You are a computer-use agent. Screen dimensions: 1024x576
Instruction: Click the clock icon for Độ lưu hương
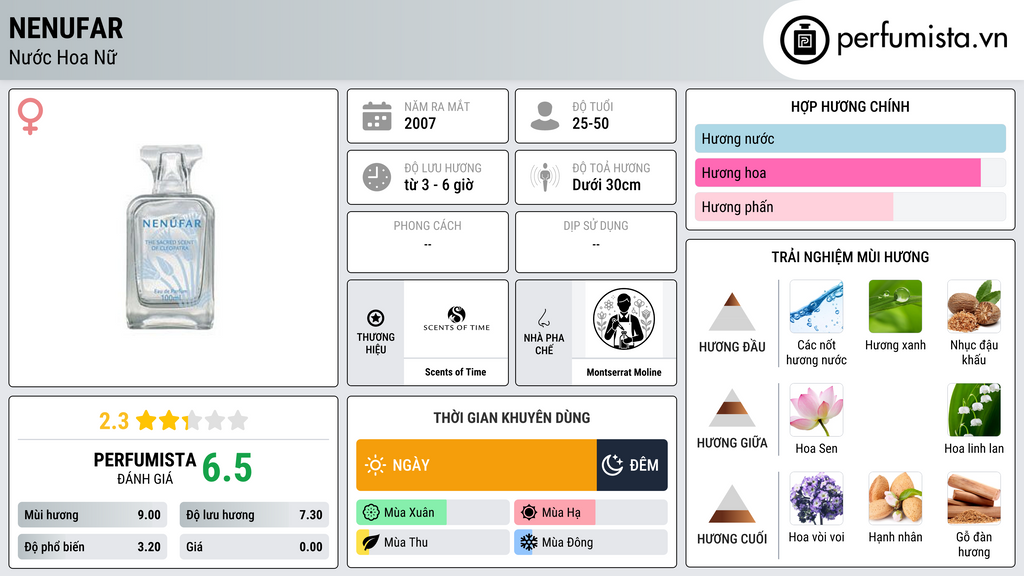tap(377, 177)
